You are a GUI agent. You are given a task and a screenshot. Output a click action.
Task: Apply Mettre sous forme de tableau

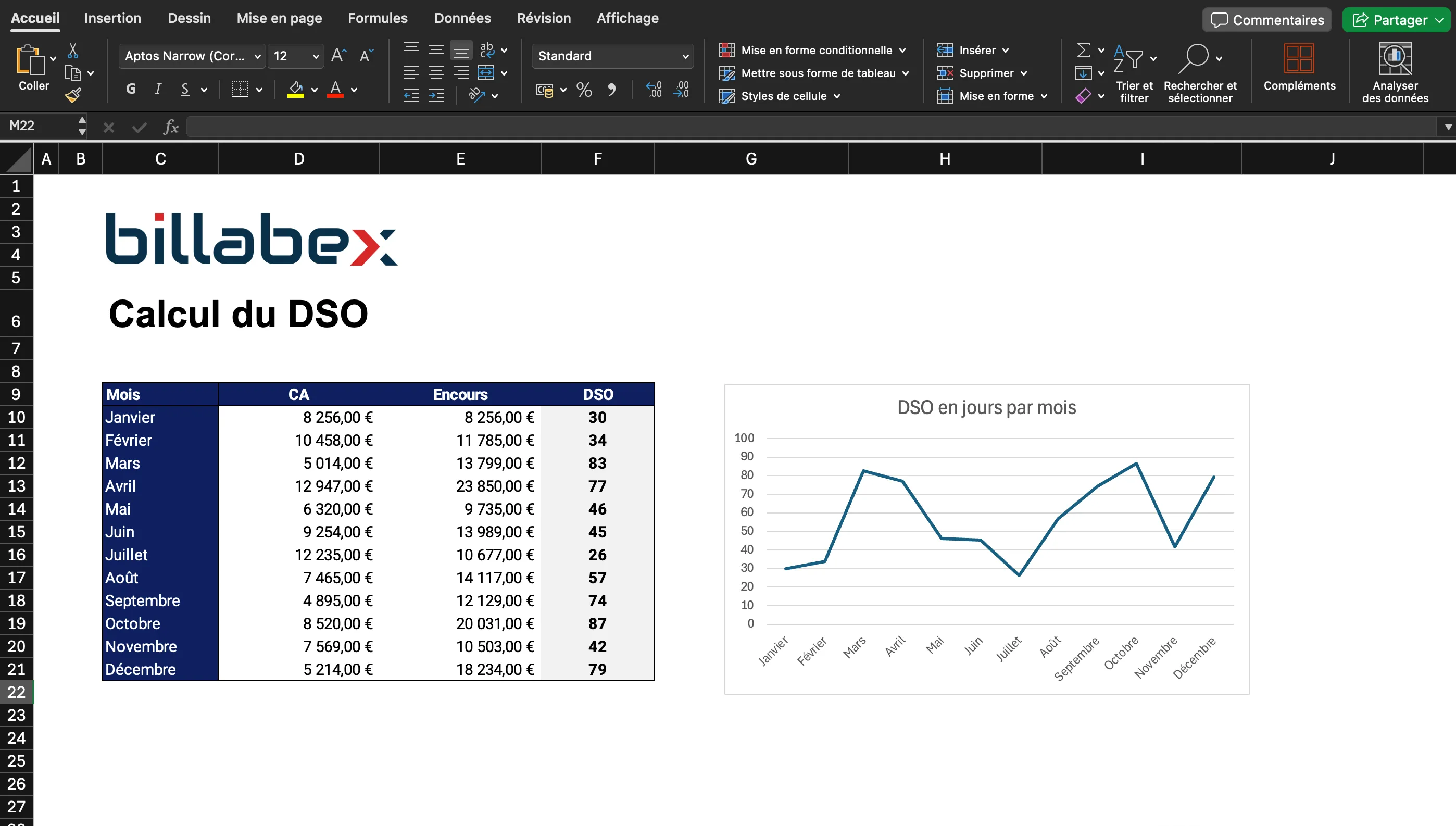(817, 72)
